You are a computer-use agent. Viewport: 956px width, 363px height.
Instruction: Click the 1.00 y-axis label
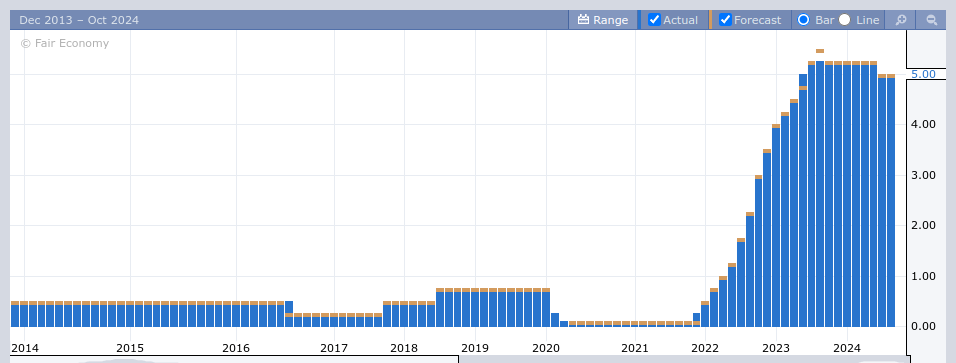click(923, 276)
